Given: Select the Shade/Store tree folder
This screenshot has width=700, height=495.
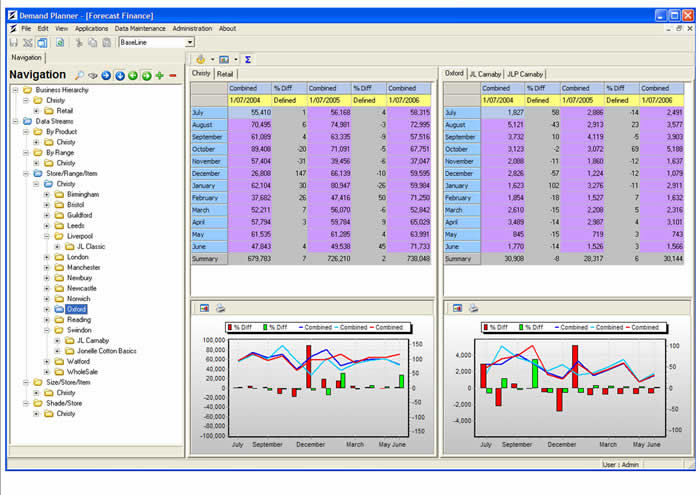Looking at the screenshot, I should coord(64,403).
